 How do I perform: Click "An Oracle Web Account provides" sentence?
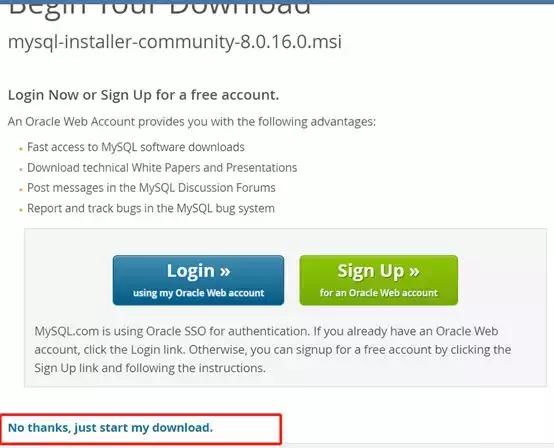192,122
